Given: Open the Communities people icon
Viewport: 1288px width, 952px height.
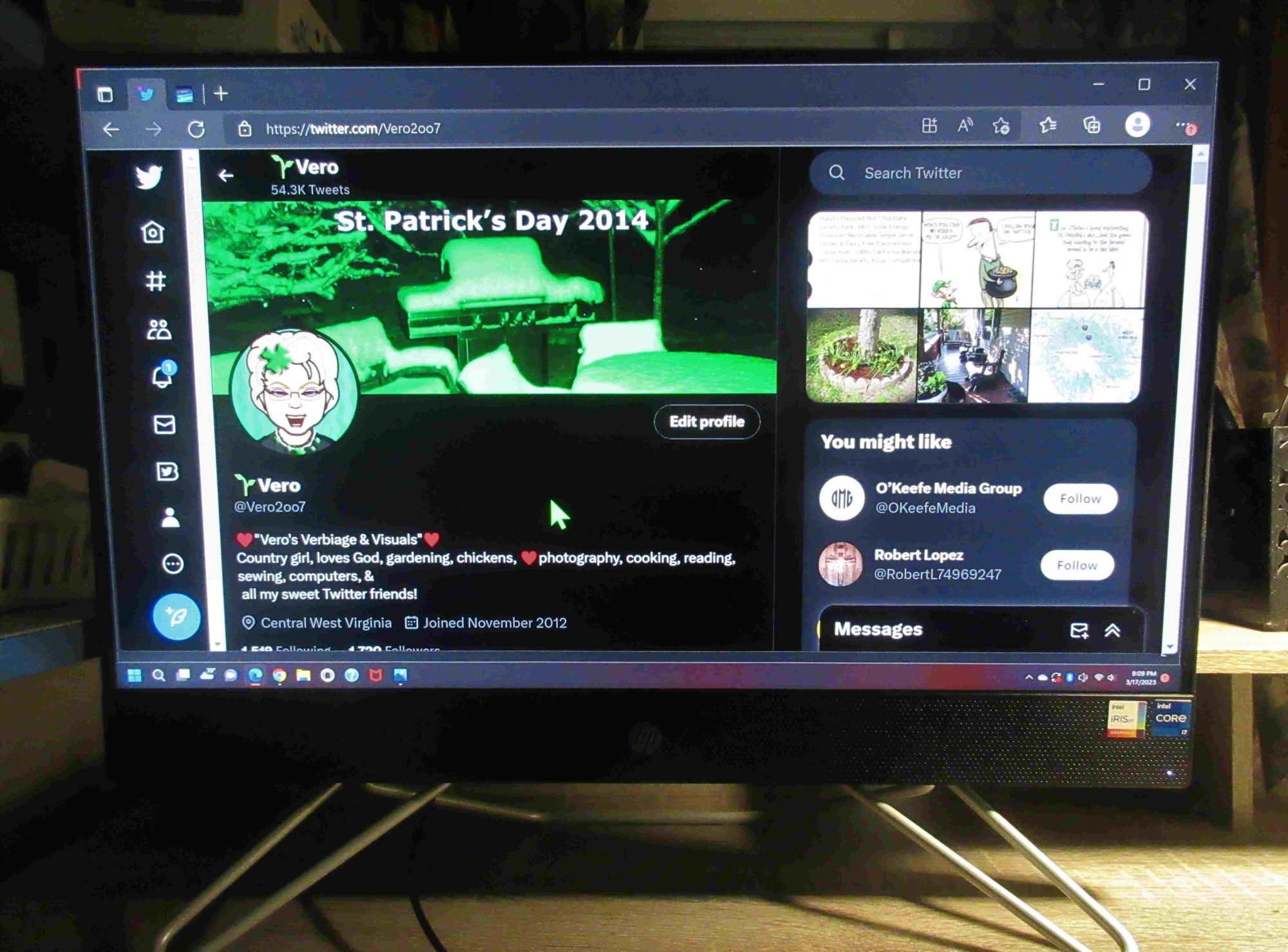Looking at the screenshot, I should 159,329.
